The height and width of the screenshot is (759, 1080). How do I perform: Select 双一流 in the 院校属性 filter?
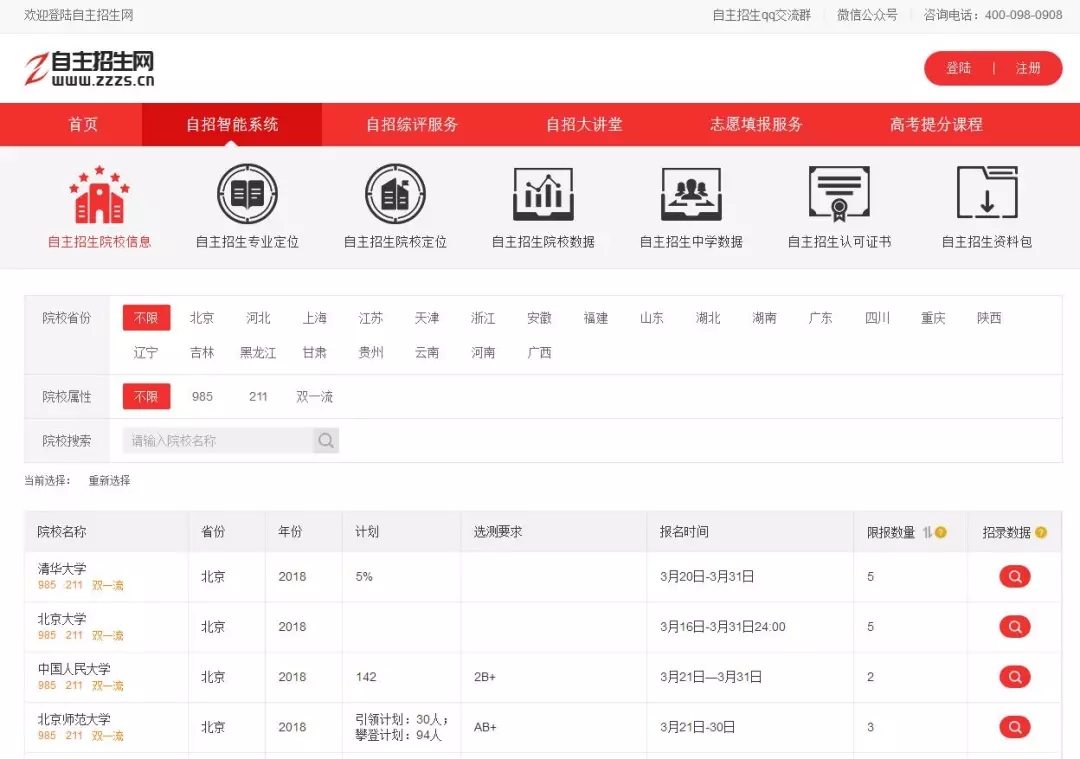(x=314, y=397)
